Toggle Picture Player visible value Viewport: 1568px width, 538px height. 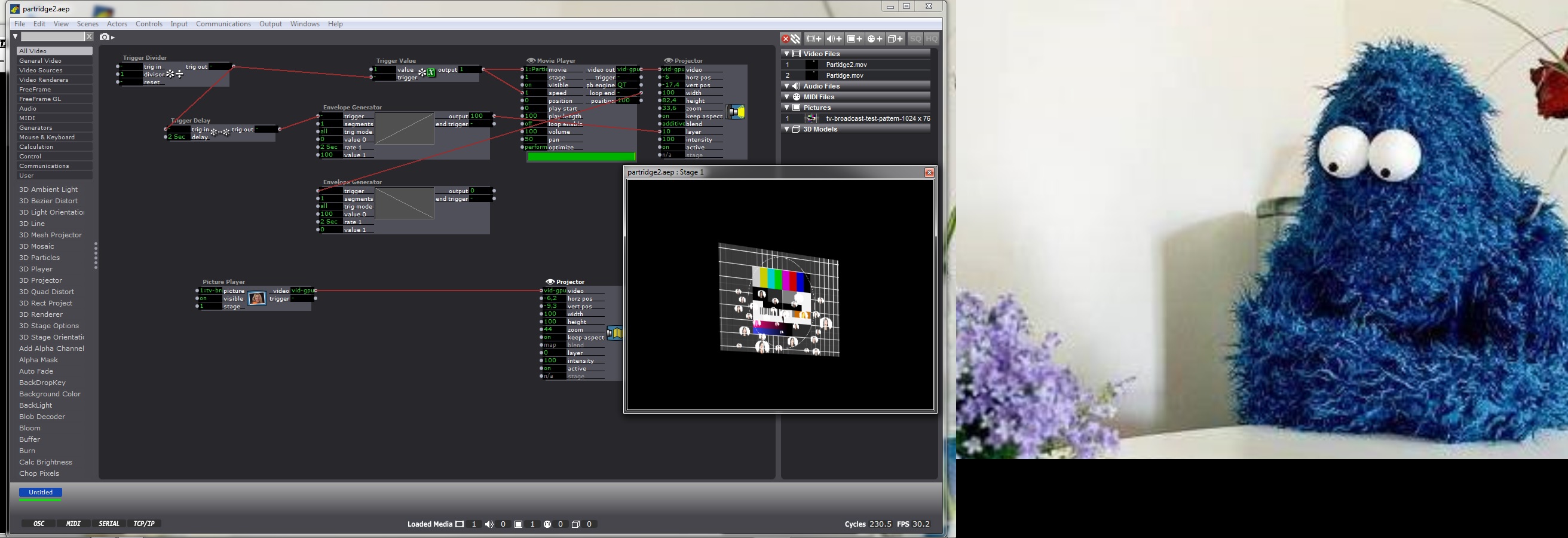pyautogui.click(x=210, y=299)
